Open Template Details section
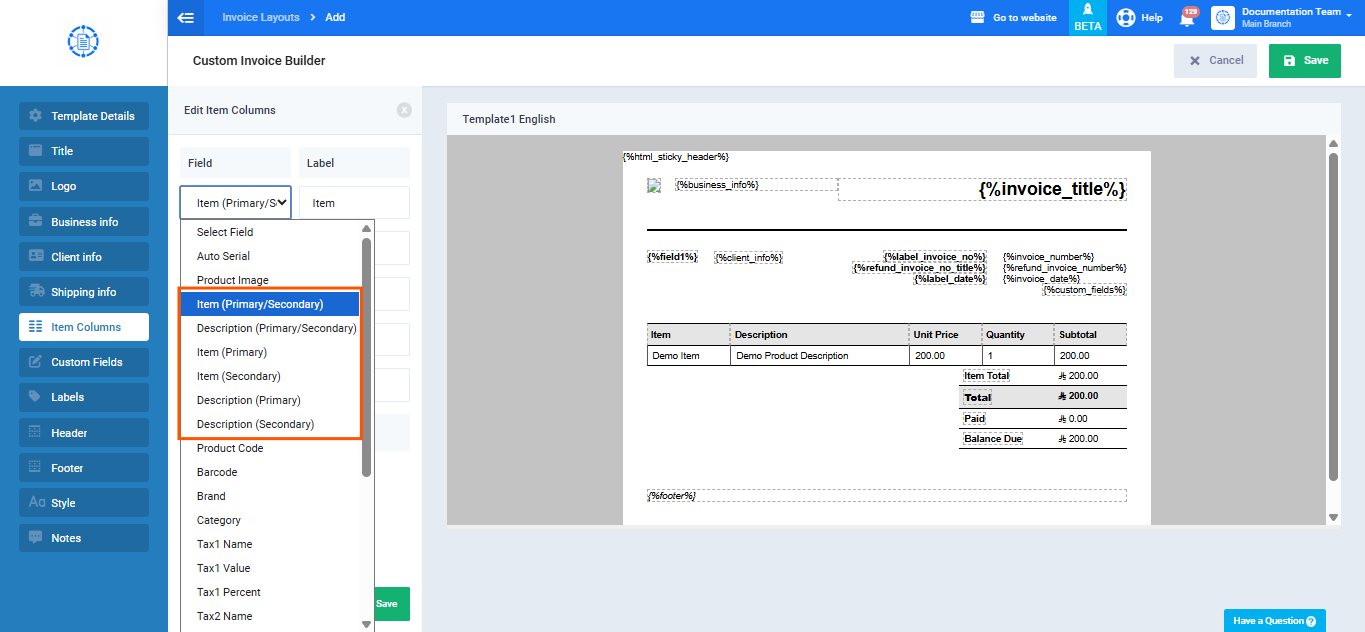 [84, 116]
